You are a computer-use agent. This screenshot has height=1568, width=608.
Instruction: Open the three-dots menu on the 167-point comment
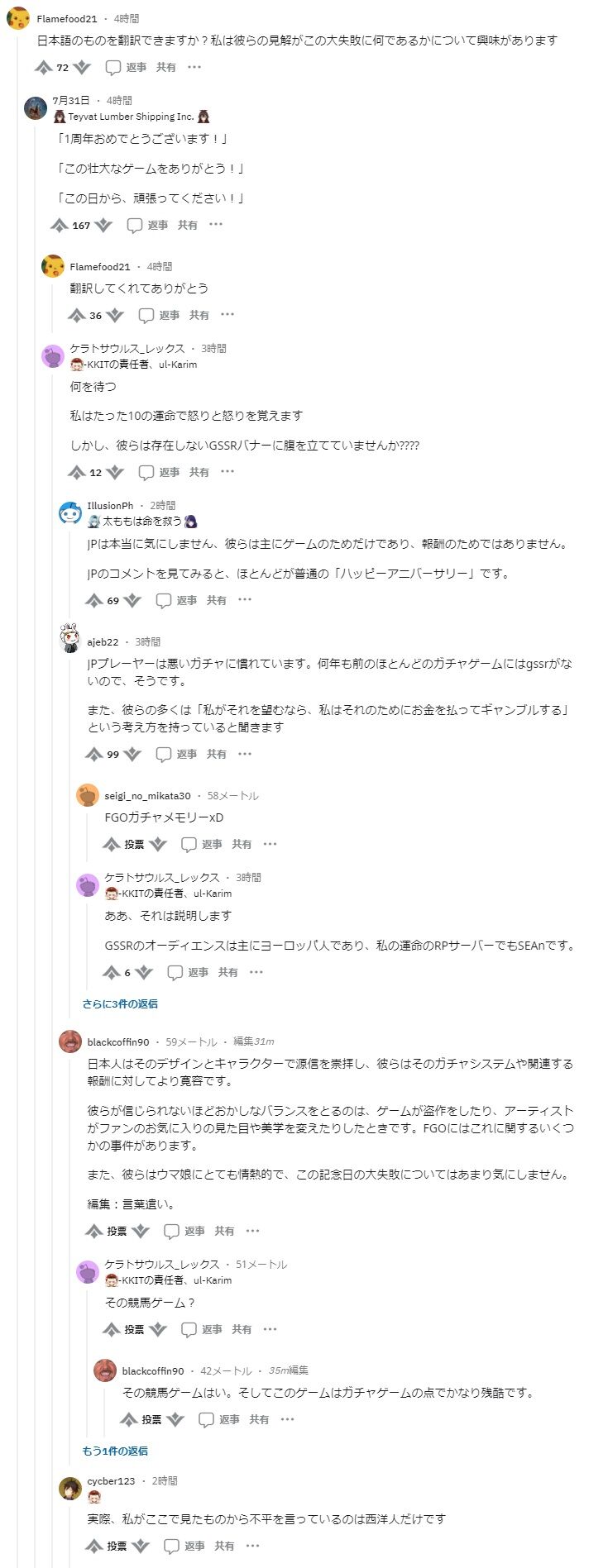[216, 225]
